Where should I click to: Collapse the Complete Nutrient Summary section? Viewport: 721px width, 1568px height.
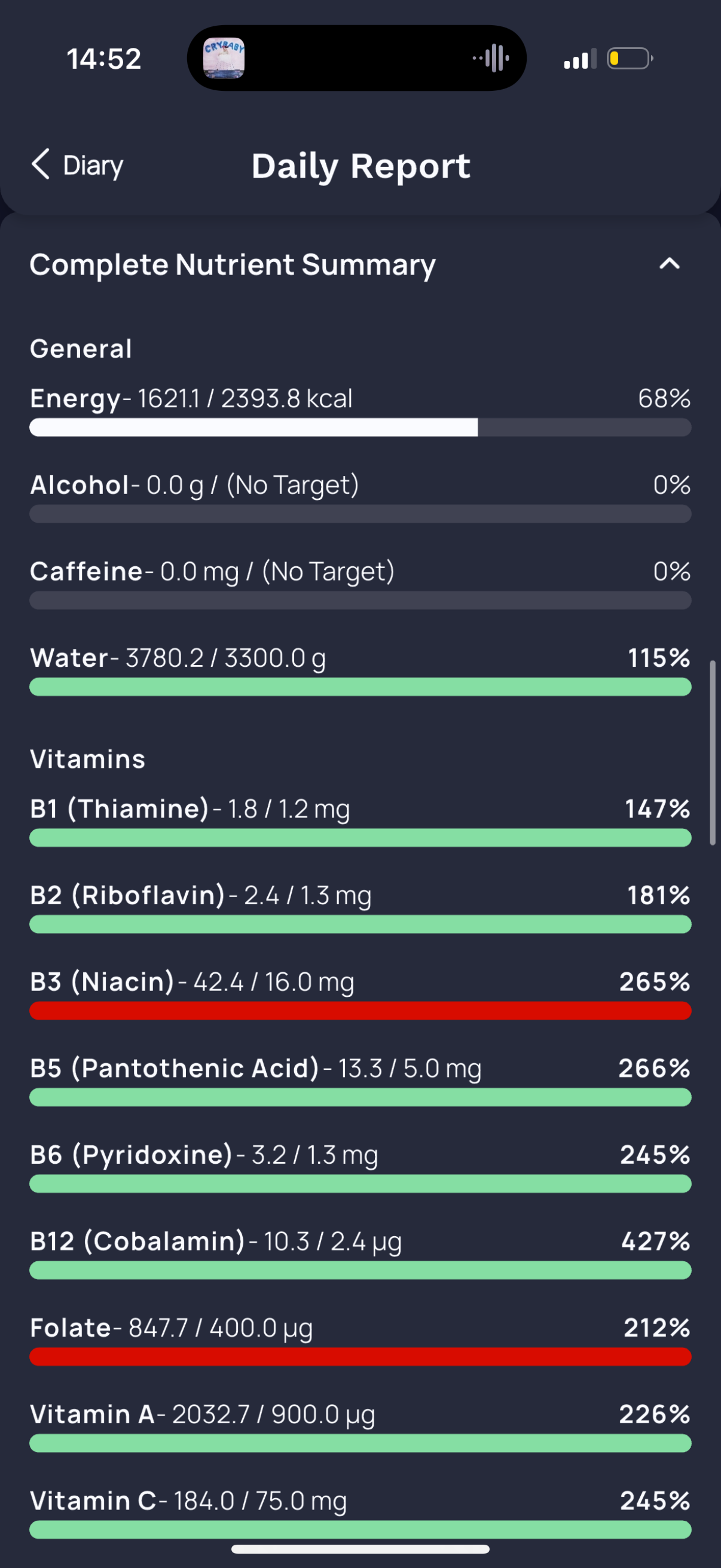point(669,264)
